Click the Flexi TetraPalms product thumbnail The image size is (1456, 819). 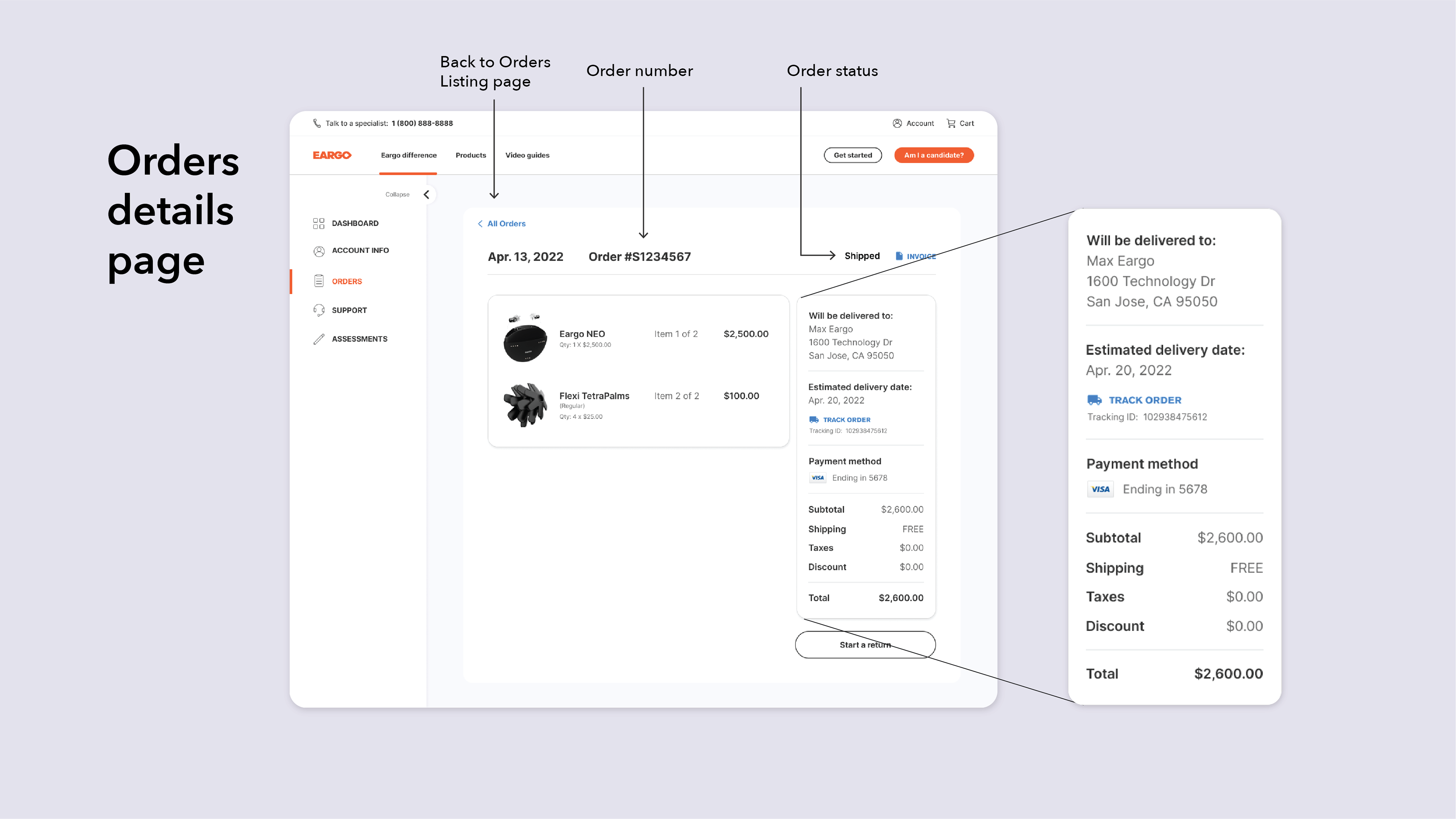(x=525, y=405)
